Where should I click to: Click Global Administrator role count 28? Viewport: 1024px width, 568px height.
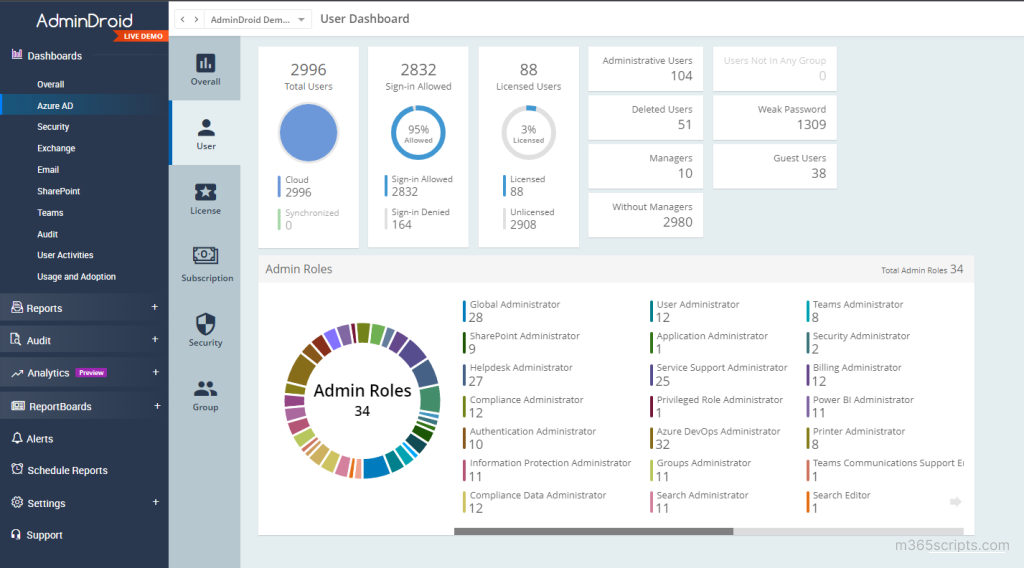pos(476,317)
